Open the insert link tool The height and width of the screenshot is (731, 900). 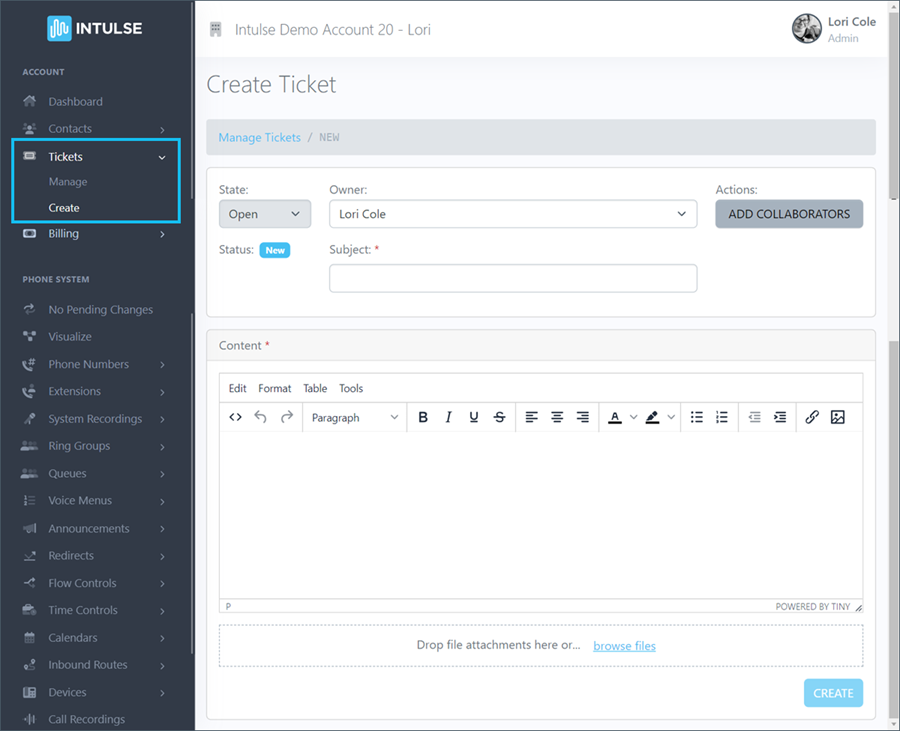[x=812, y=417]
